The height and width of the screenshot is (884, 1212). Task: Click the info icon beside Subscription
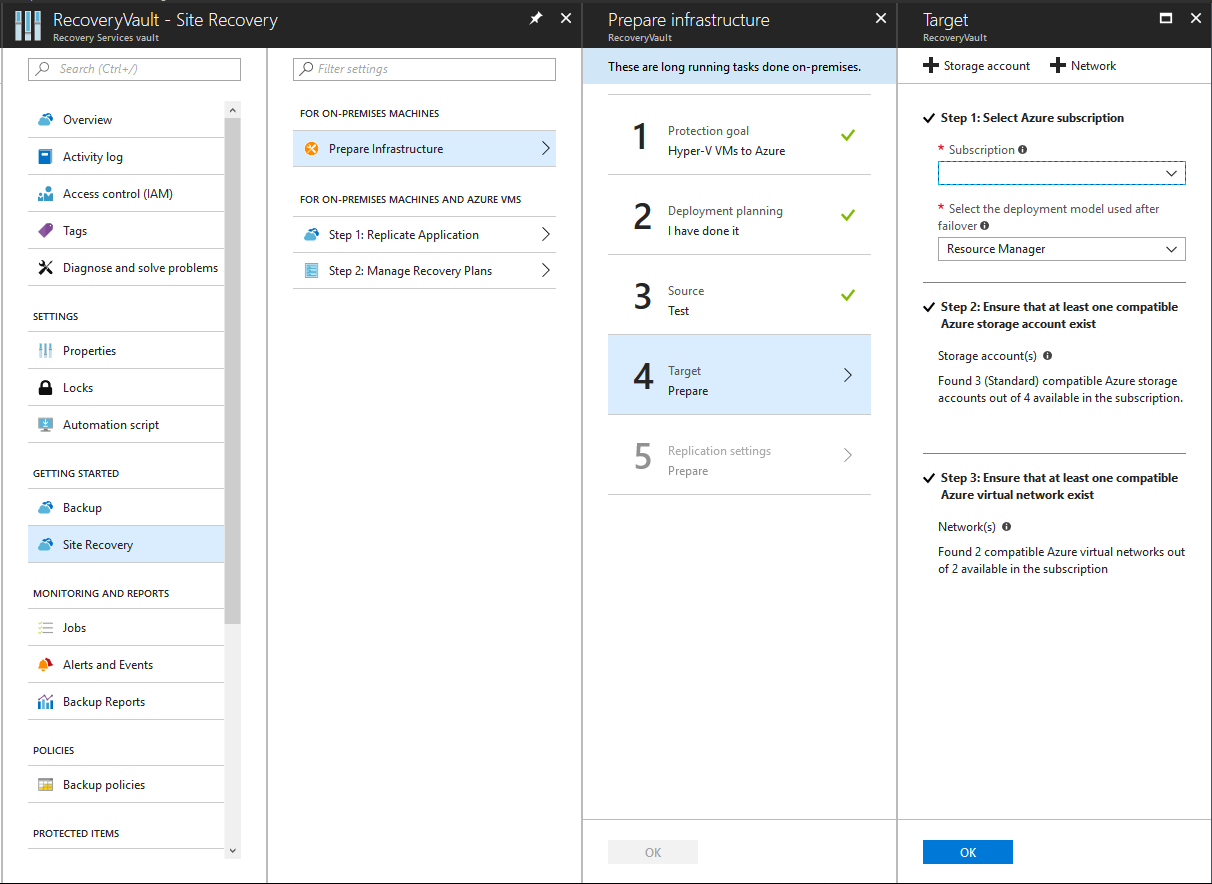(1022, 150)
